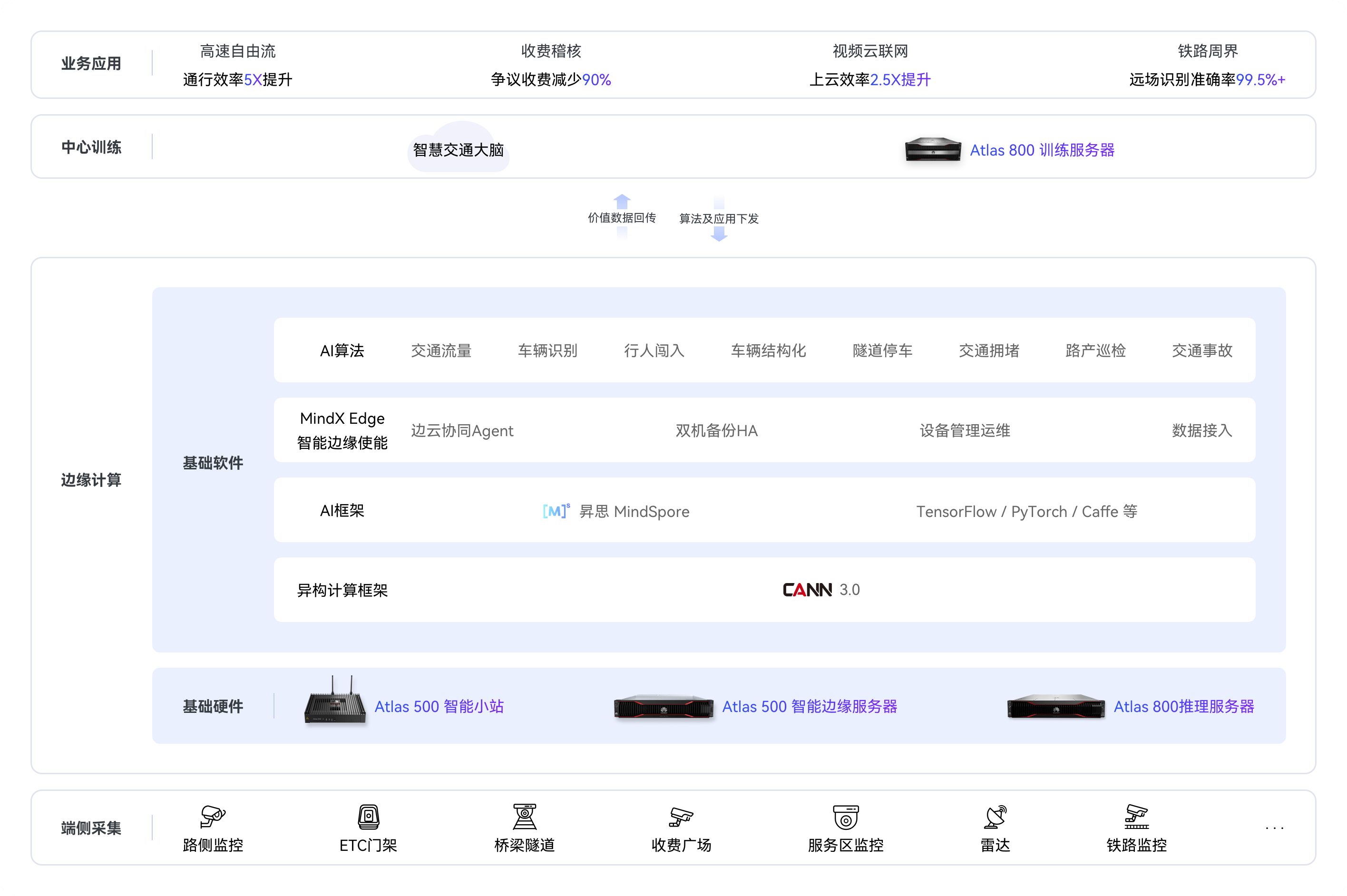Click the 中心训练 section label
This screenshot has height=896, width=1347.
coord(91,147)
